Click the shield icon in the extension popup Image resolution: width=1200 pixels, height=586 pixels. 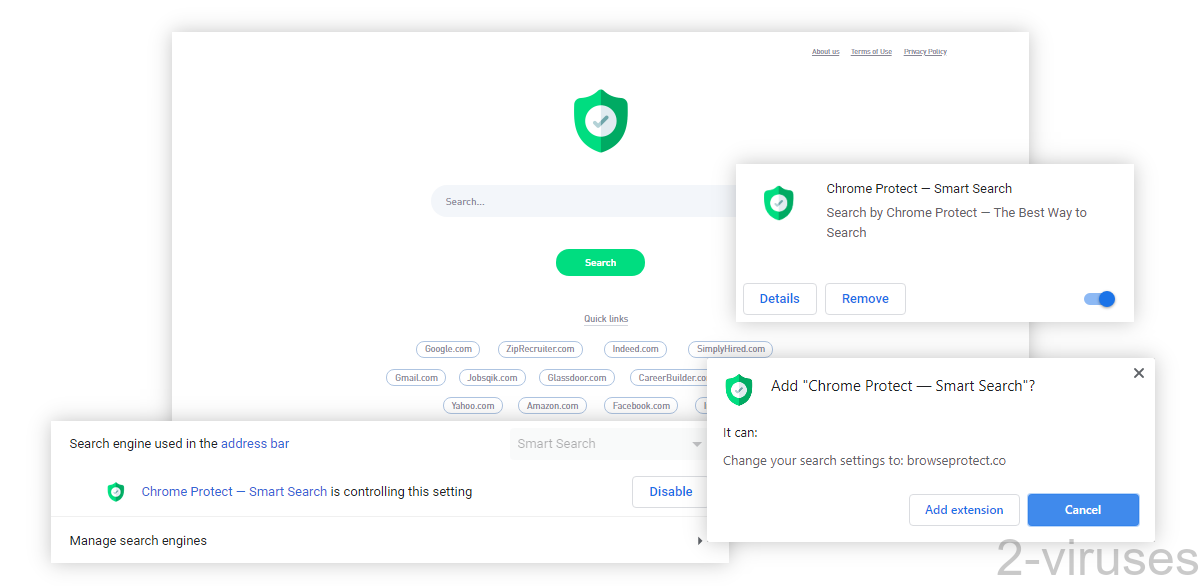pyautogui.click(x=779, y=203)
